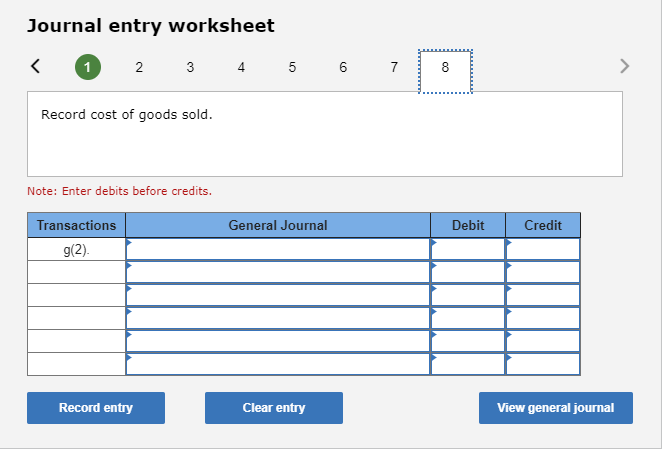Click the Debit column header
663x450 pixels.
click(x=468, y=225)
